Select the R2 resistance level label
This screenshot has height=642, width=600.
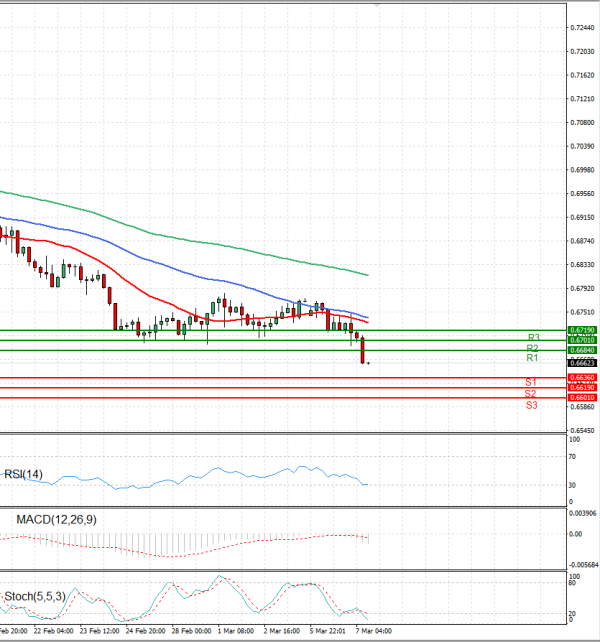pyautogui.click(x=534, y=347)
